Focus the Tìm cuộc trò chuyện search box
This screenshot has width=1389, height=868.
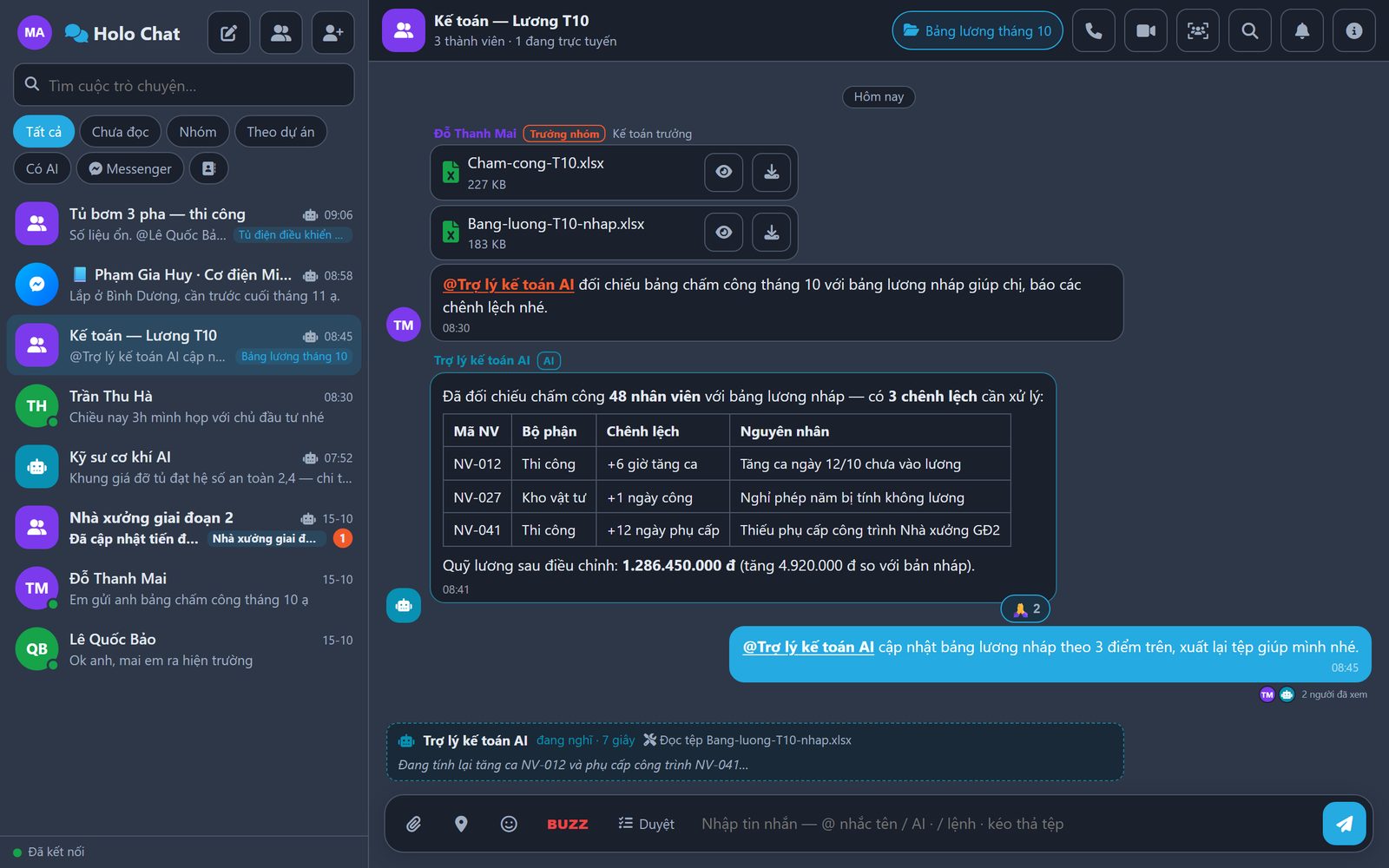[x=184, y=85]
